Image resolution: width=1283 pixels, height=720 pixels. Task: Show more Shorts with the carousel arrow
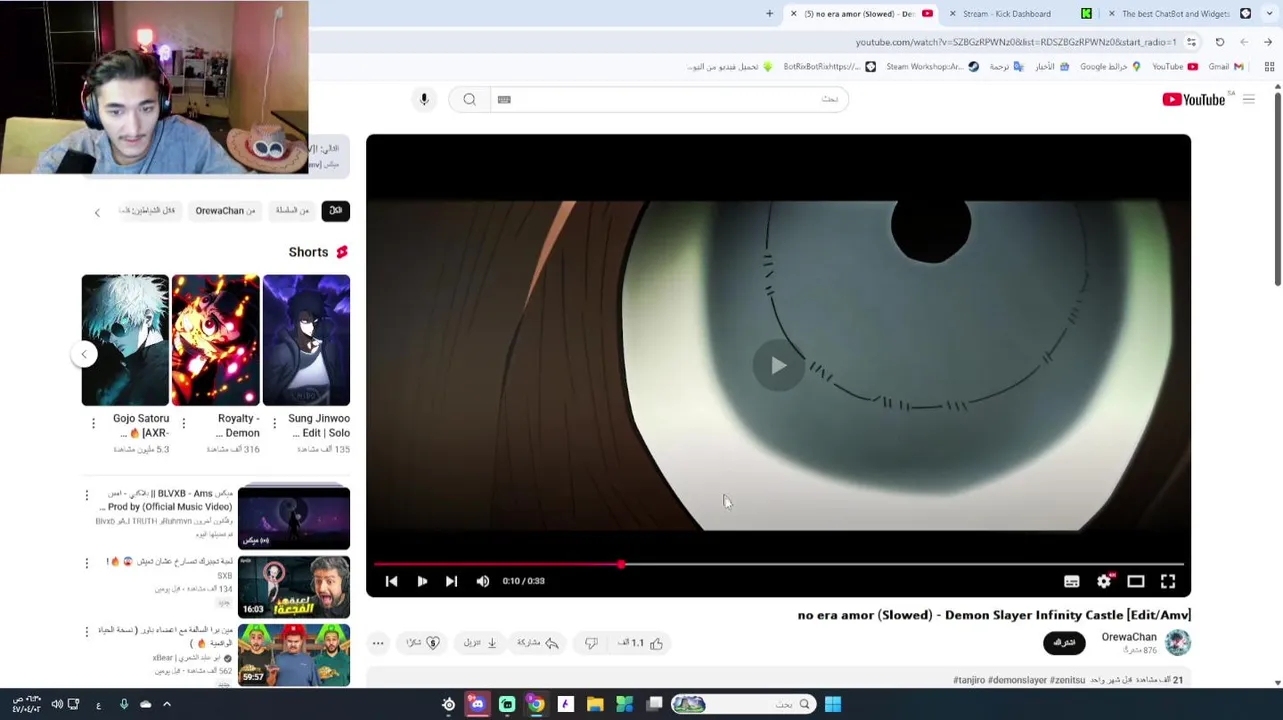[x=84, y=354]
